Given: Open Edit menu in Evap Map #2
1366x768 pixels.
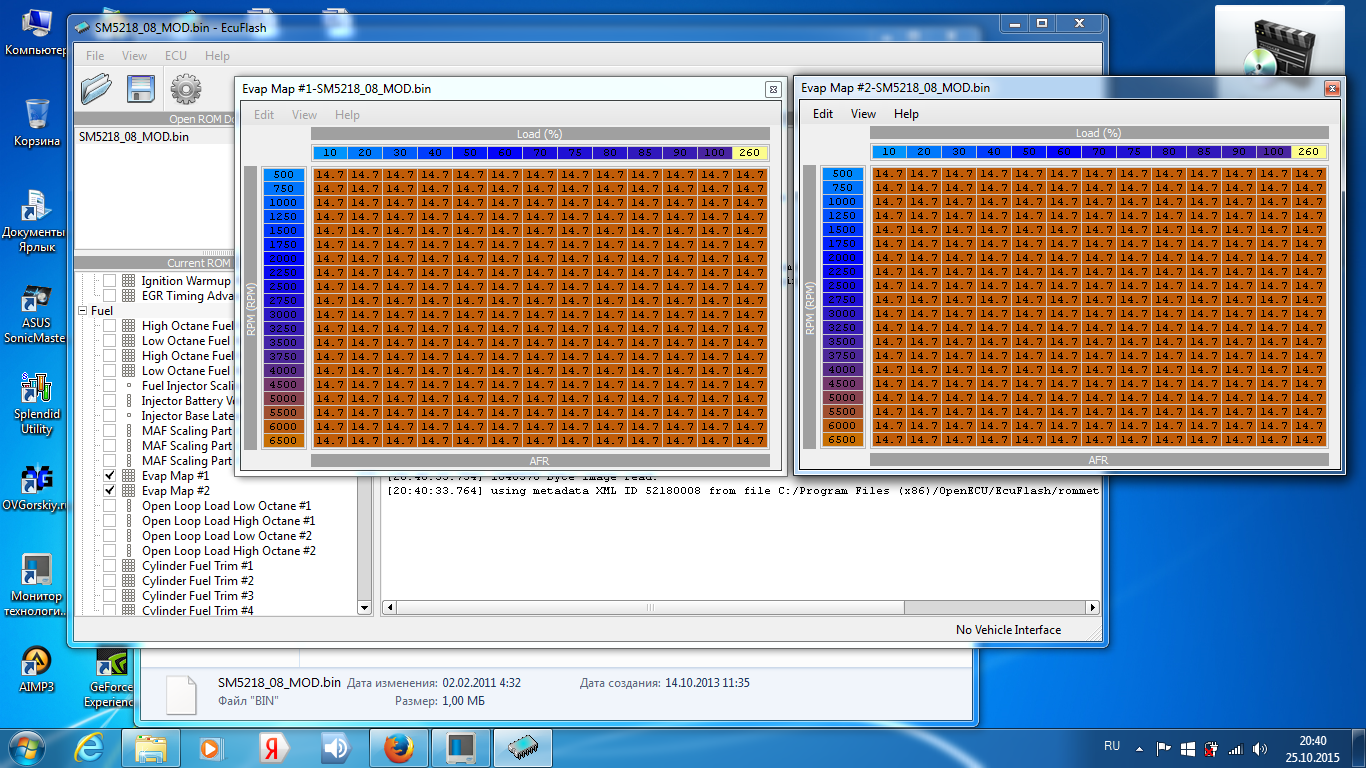Looking at the screenshot, I should [823, 114].
